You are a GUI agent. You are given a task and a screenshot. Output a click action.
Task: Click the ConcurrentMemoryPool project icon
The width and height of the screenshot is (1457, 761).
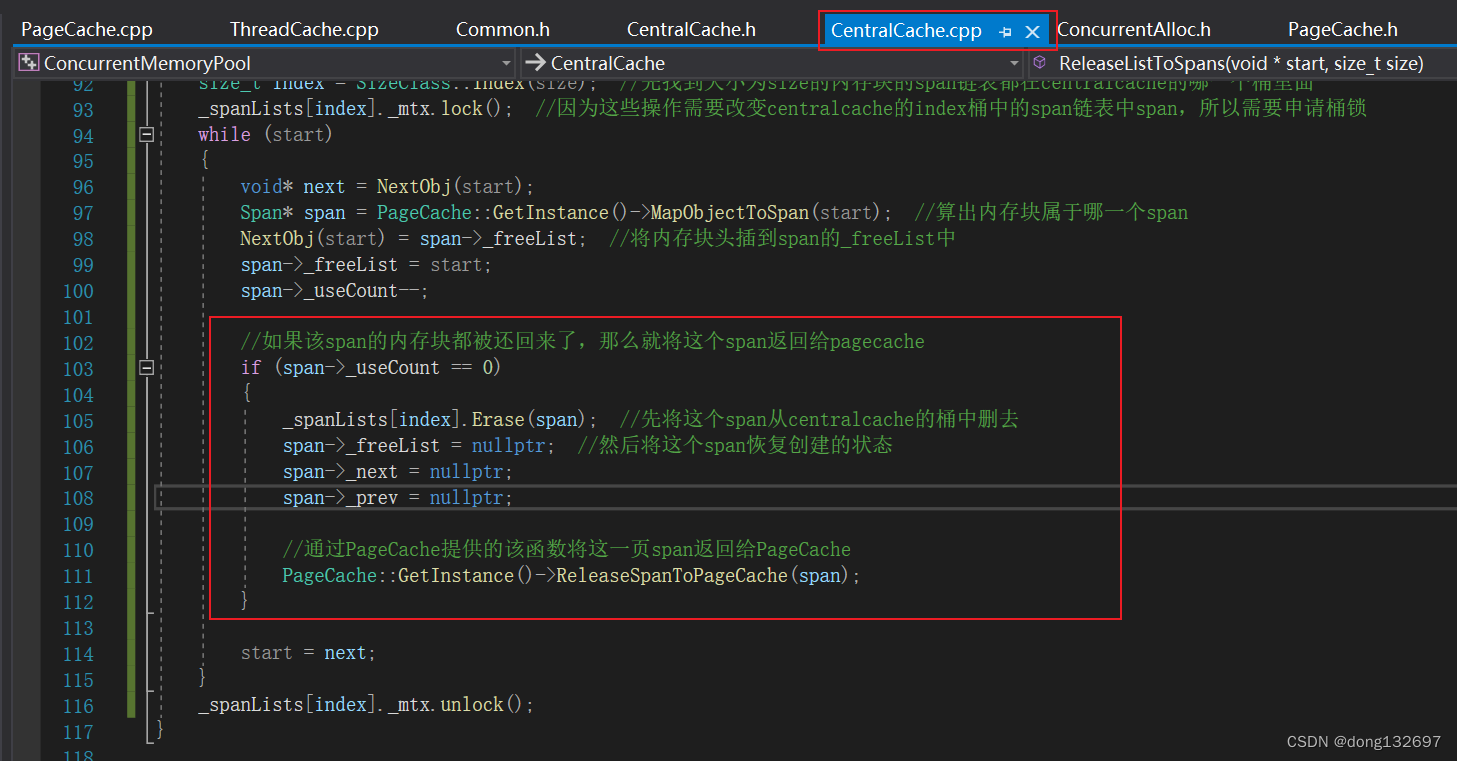[x=29, y=64]
